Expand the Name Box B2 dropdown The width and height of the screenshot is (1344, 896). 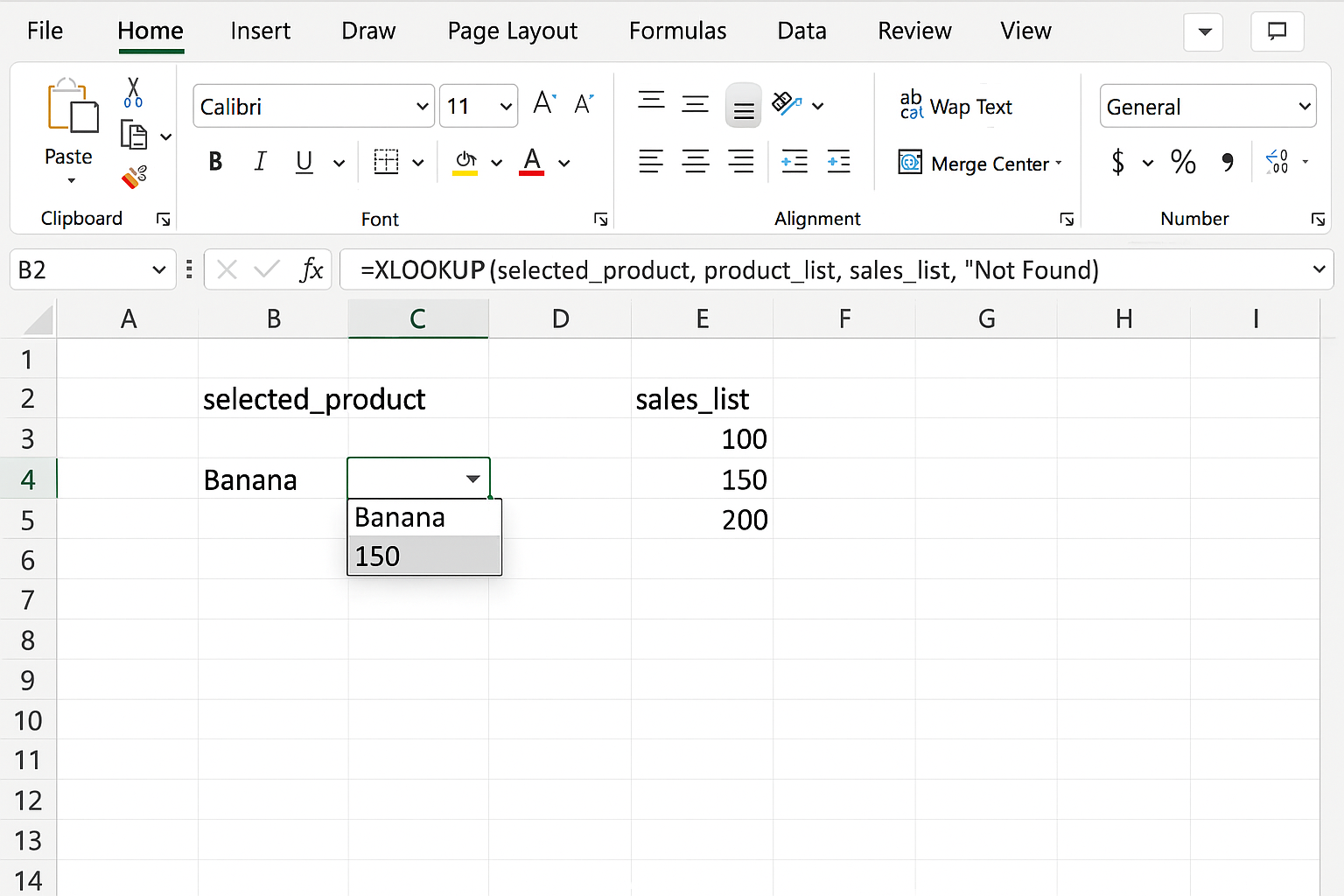click(158, 269)
